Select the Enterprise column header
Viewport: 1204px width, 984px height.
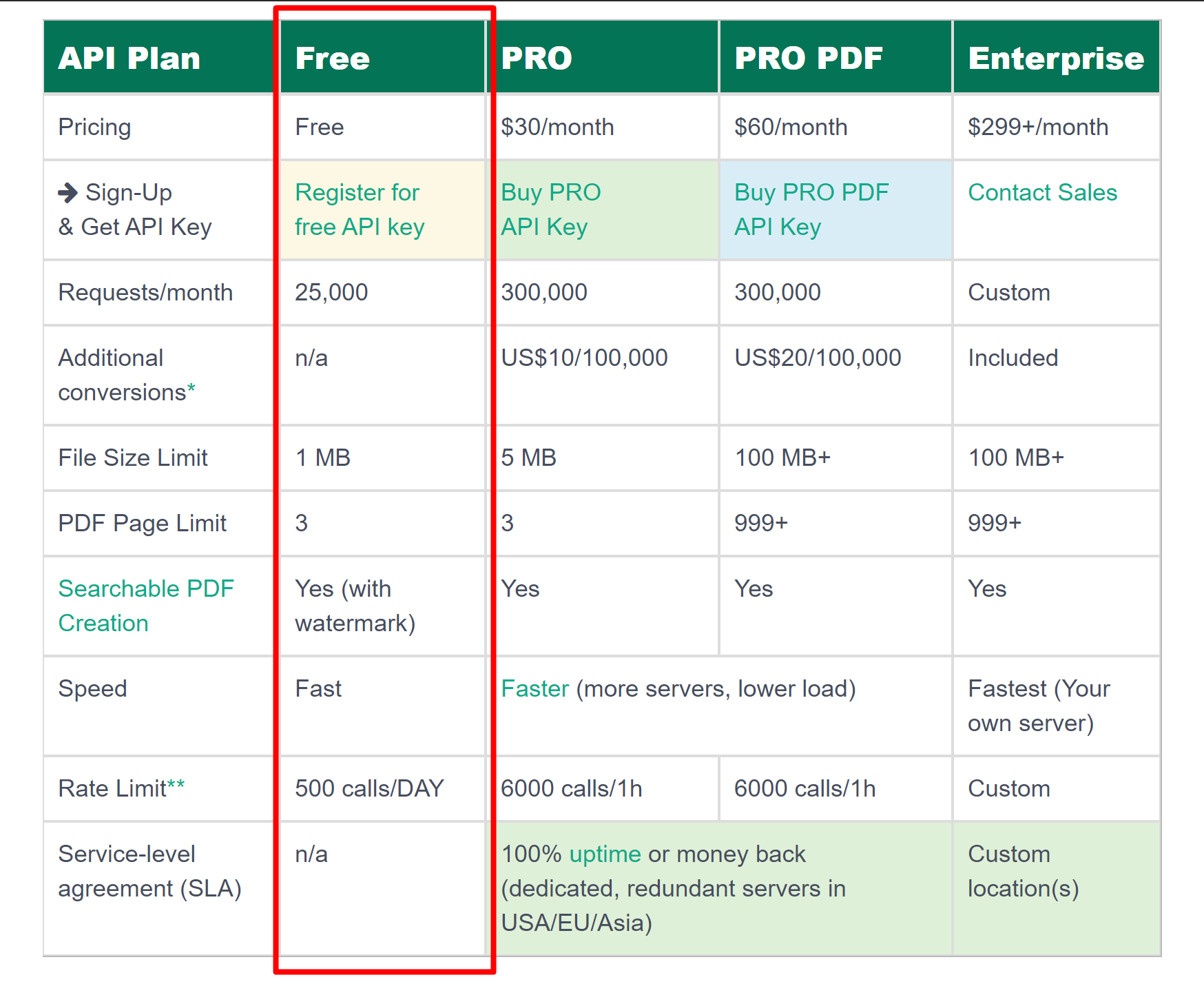[1057, 57]
